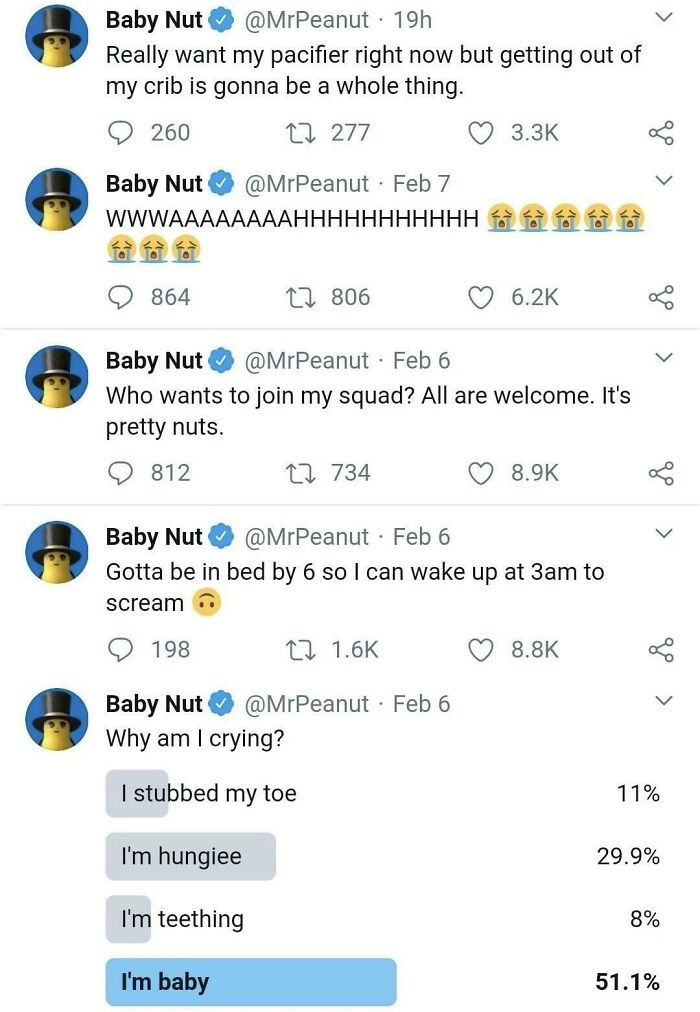The height and width of the screenshot is (1012, 700).
Task: Expand options on the Feb 7 crying tweet
Action: (664, 178)
